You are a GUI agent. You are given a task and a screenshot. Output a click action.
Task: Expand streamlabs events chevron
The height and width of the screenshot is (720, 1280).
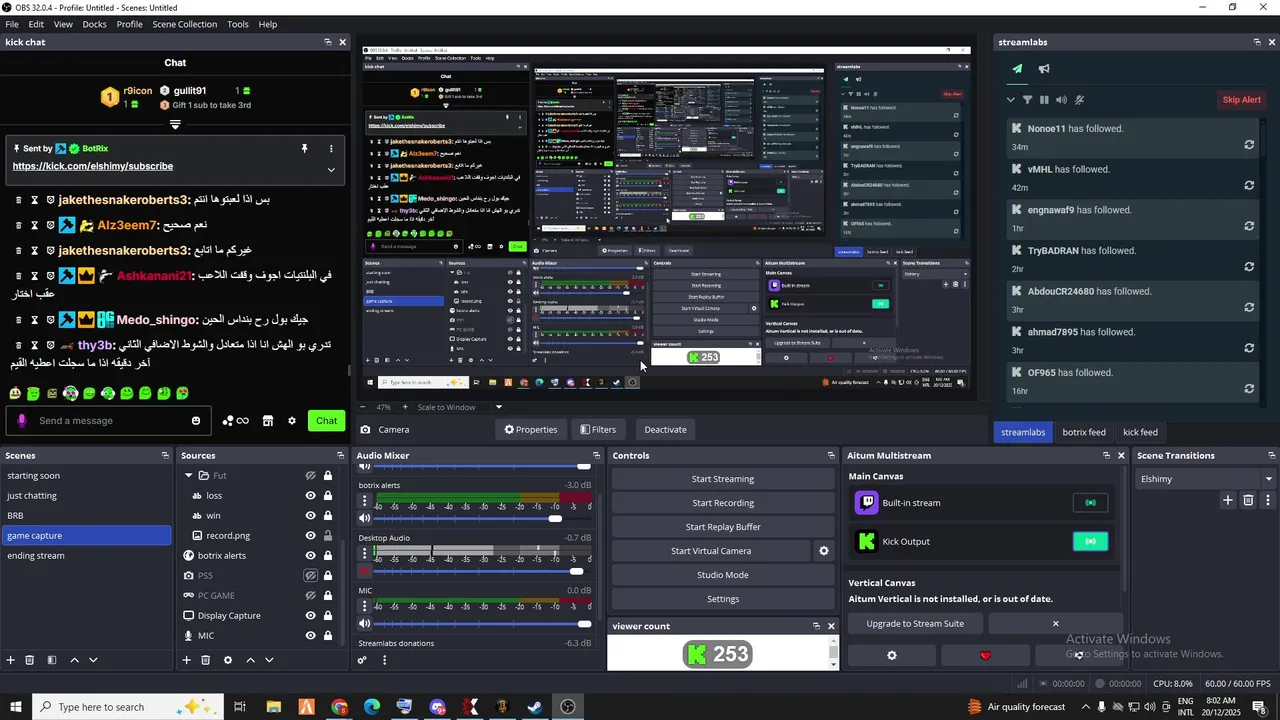pyautogui.click(x=1010, y=100)
